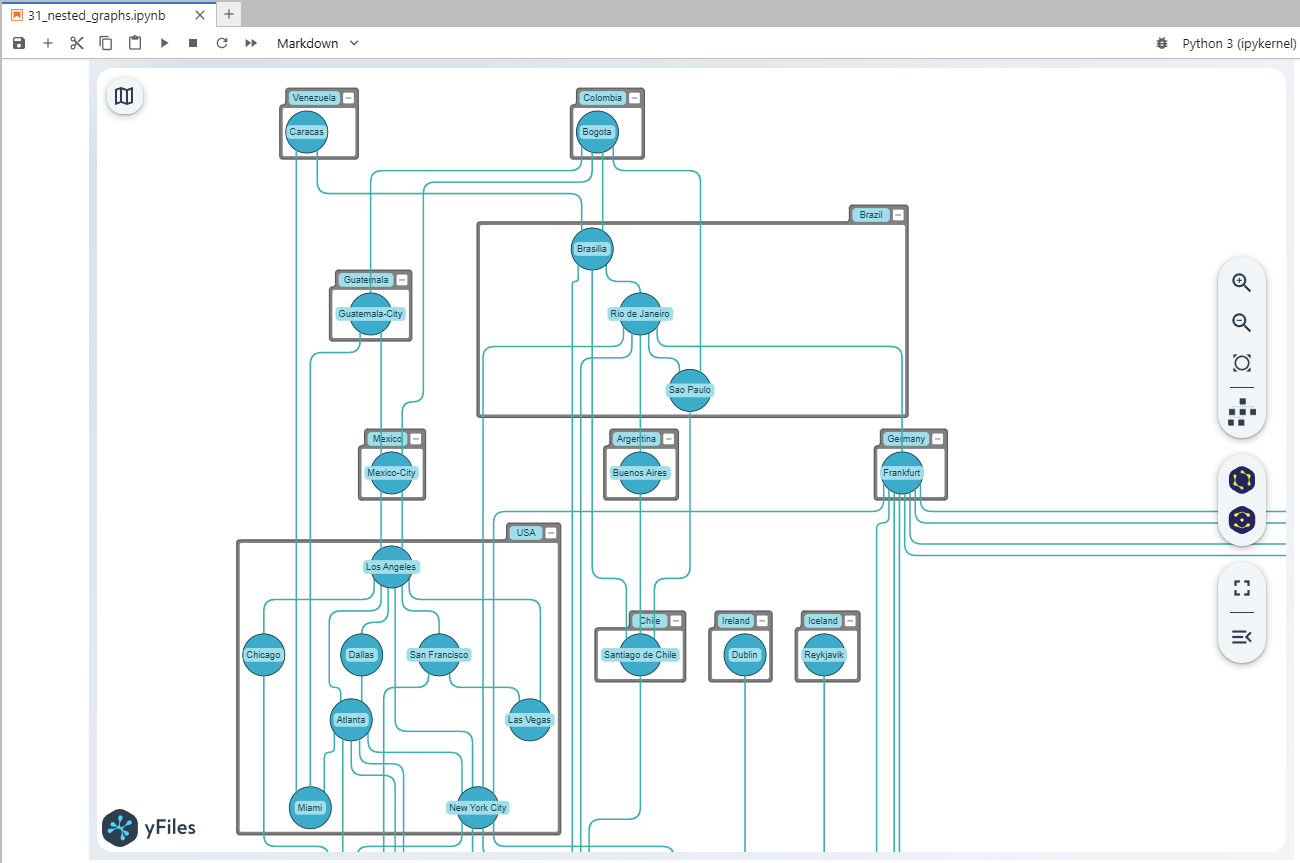
Task: Select Python 3 (ipykernel) kernel name
Action: point(1239,43)
